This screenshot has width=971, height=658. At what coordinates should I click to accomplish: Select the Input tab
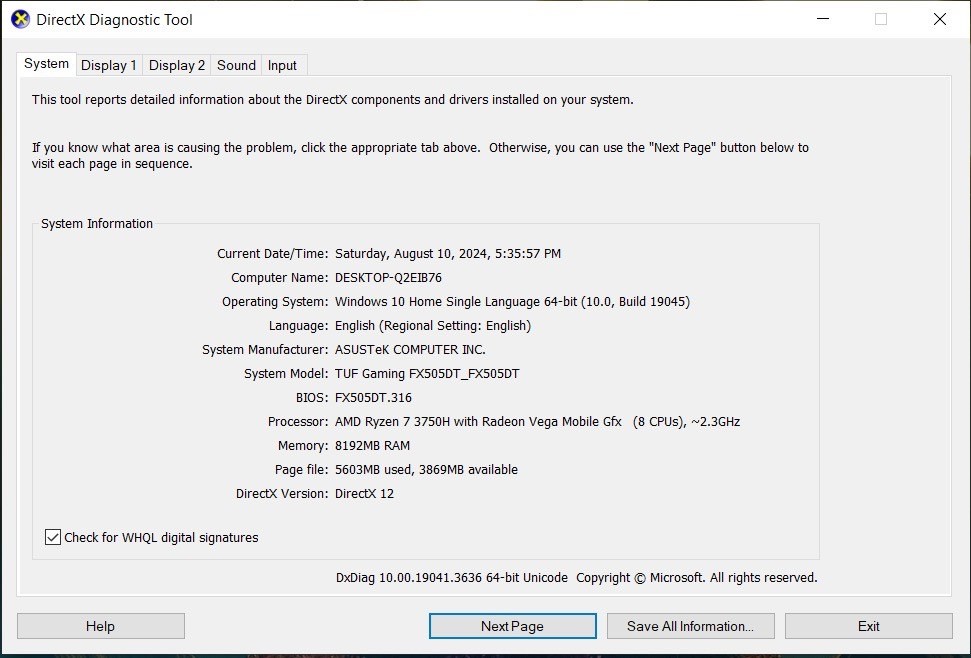coord(283,65)
